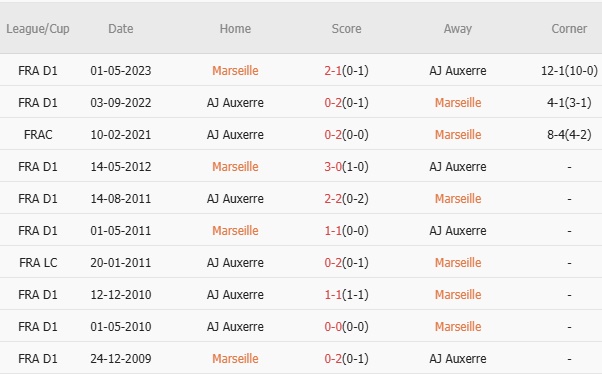The image size is (602, 374).
Task: Select the Date column header
Action: [x=121, y=29]
